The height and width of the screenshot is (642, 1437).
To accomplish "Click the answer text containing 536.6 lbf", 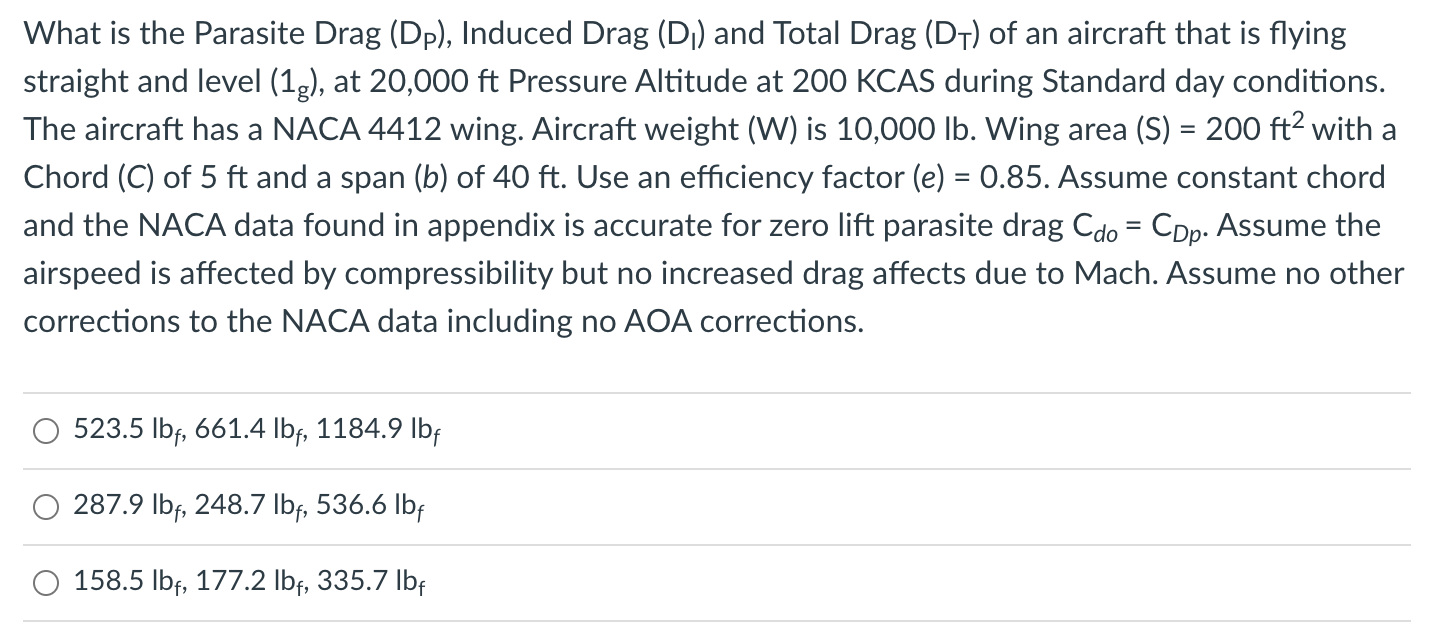I will pos(370,506).
